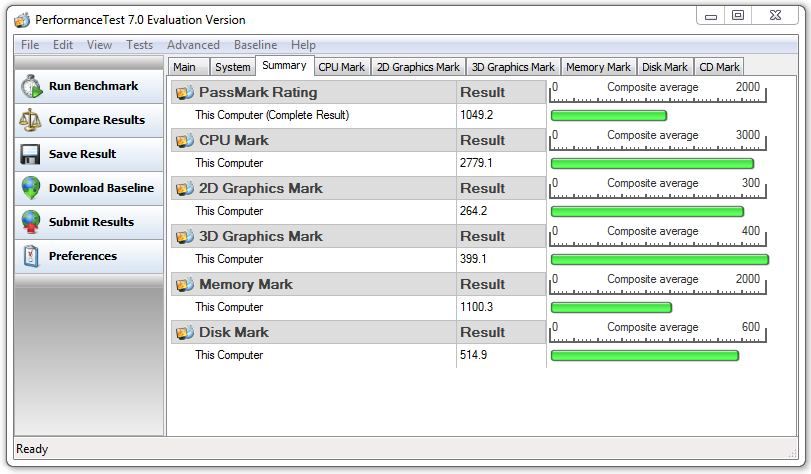Click the 2D Graphics Mark section icon
The image size is (811, 474).
(x=185, y=188)
